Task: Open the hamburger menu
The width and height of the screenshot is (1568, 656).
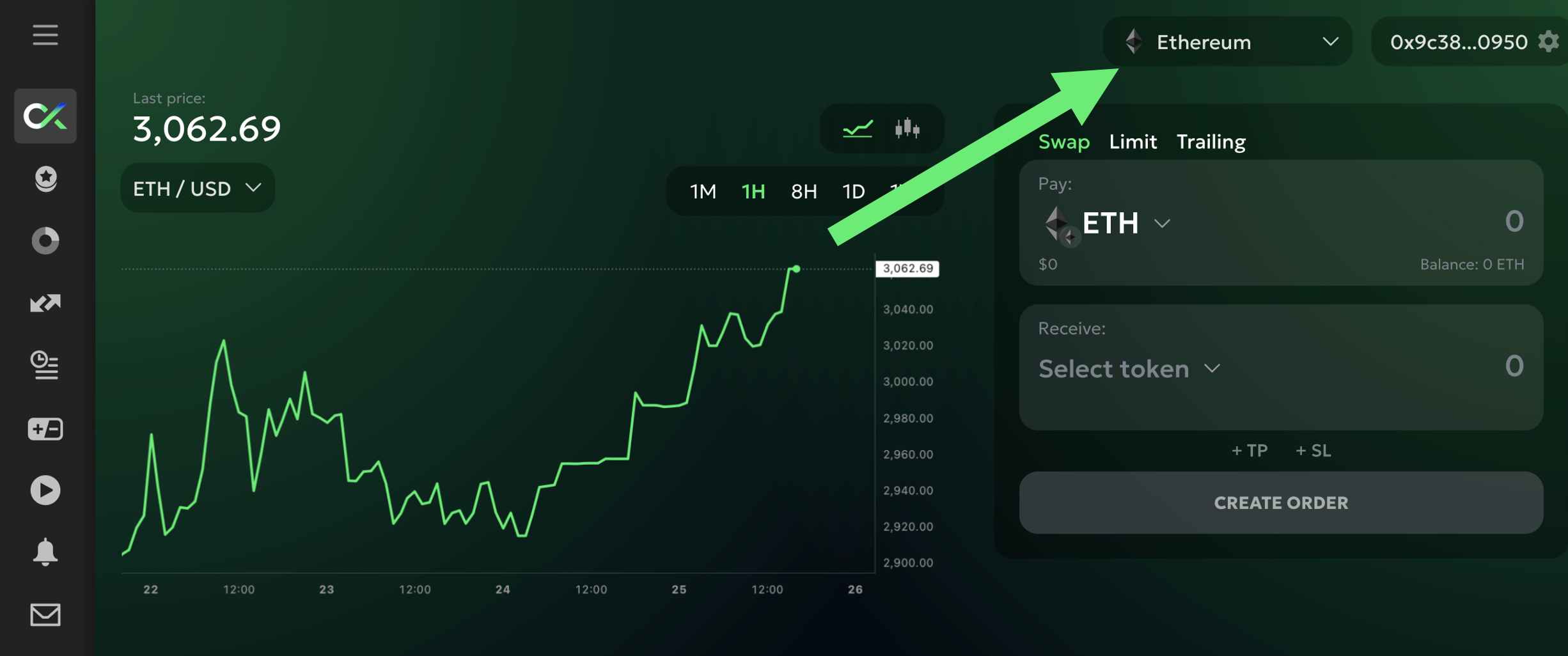Action: [x=45, y=35]
